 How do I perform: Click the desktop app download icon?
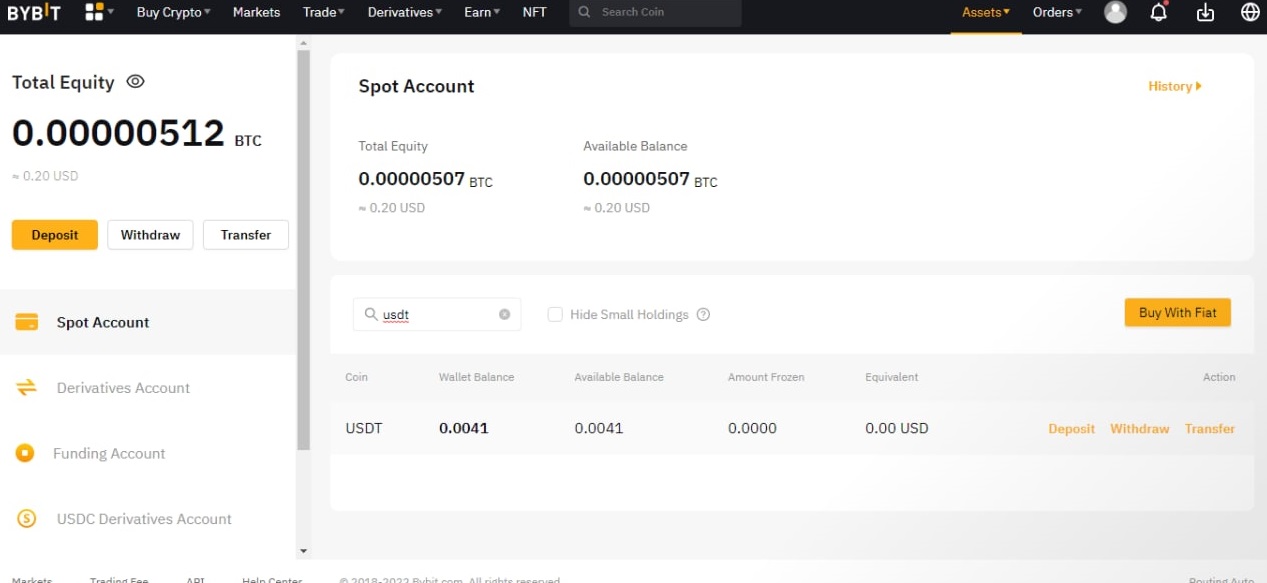click(x=1204, y=12)
